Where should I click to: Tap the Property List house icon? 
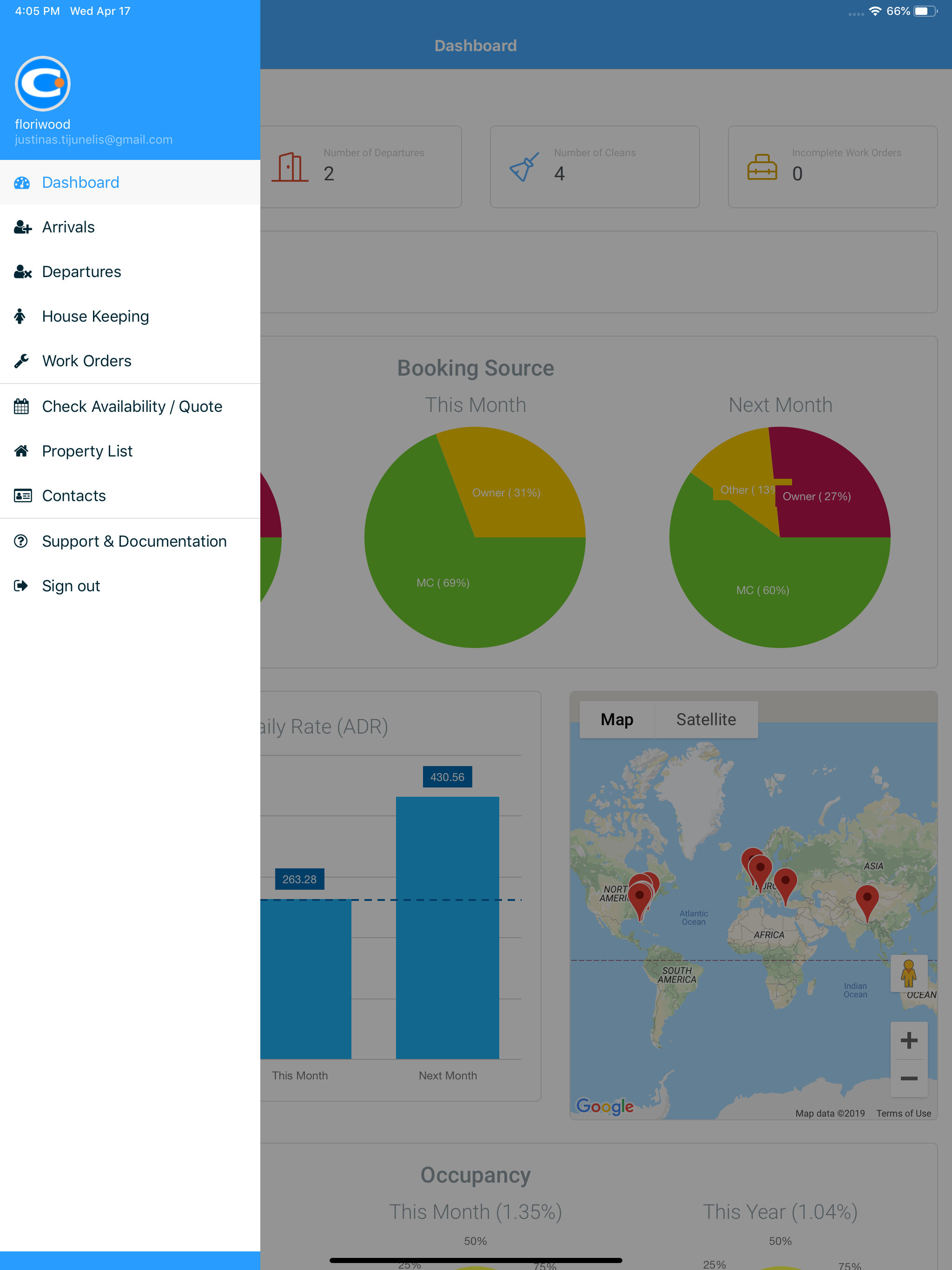pos(21,451)
